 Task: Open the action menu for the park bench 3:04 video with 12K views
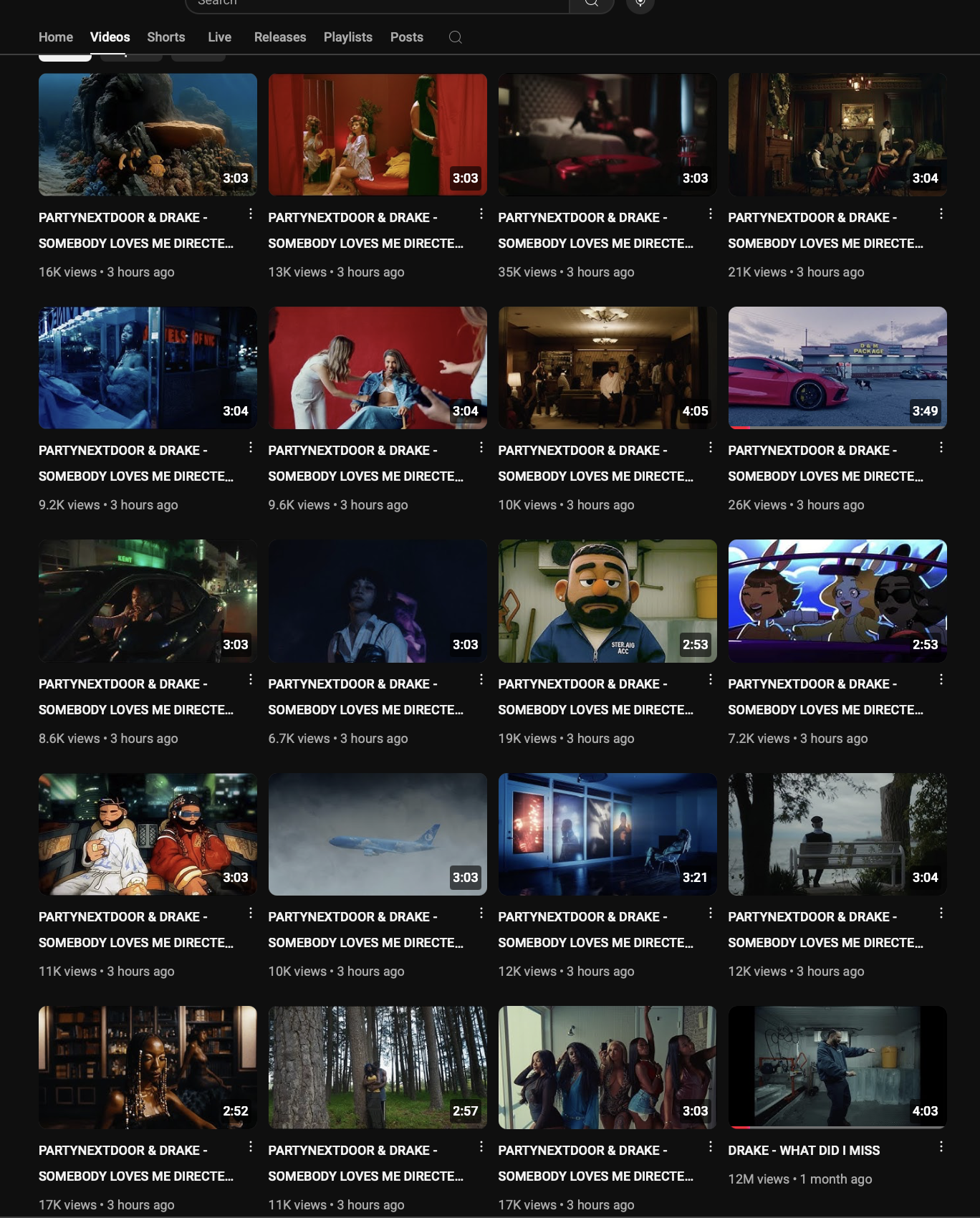(x=941, y=913)
